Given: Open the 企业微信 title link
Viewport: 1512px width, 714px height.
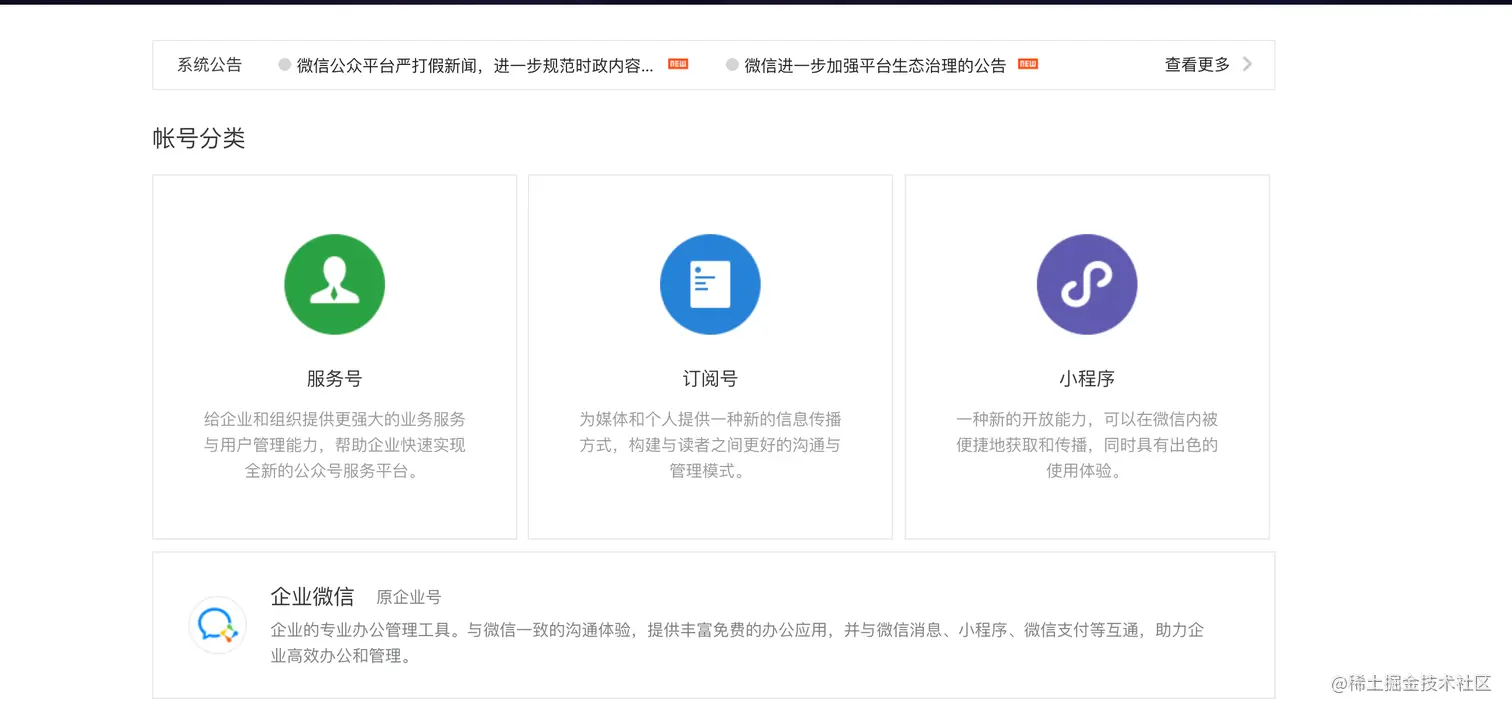Looking at the screenshot, I should 312,597.
